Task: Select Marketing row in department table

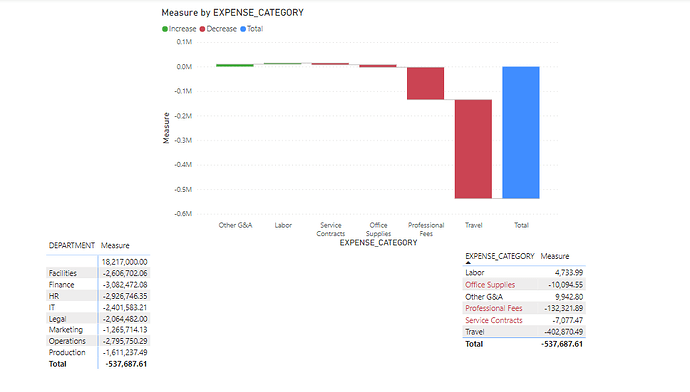Action: 98,330
